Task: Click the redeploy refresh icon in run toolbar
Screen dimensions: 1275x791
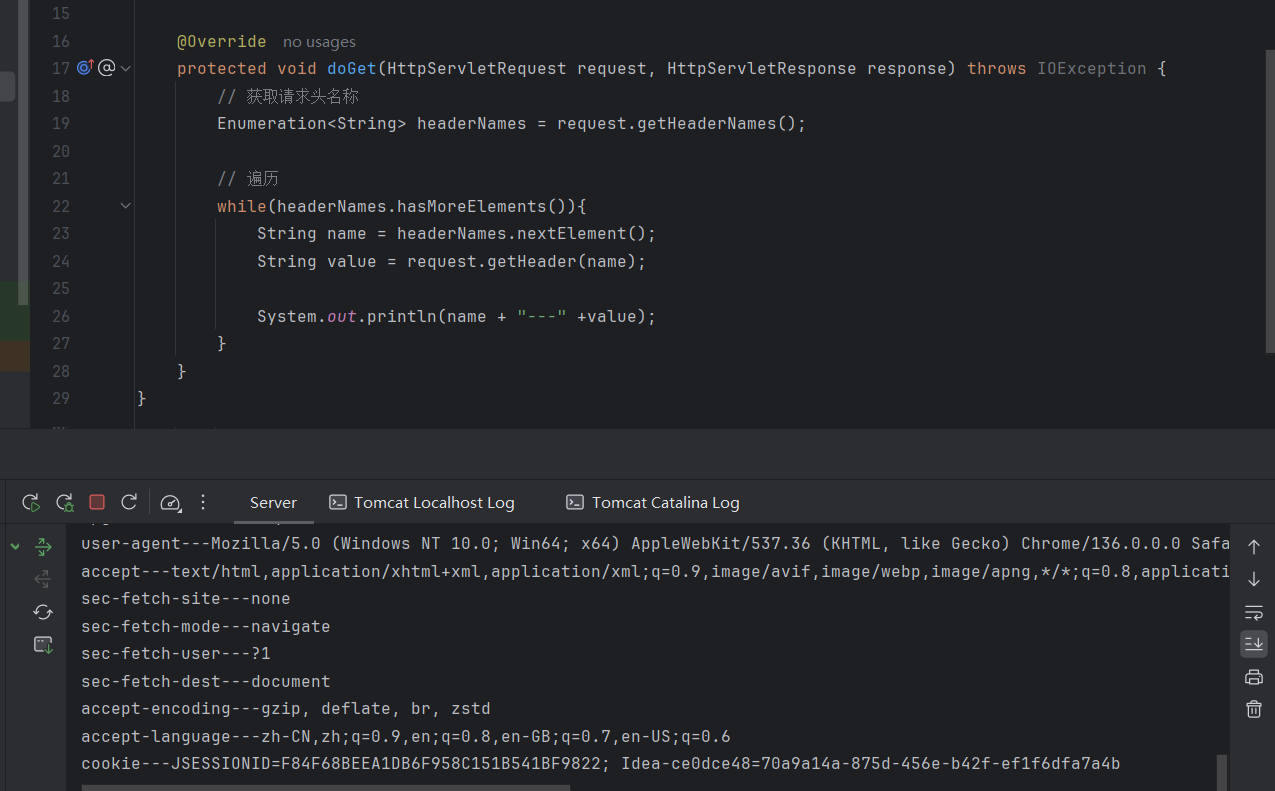Action: 128,502
